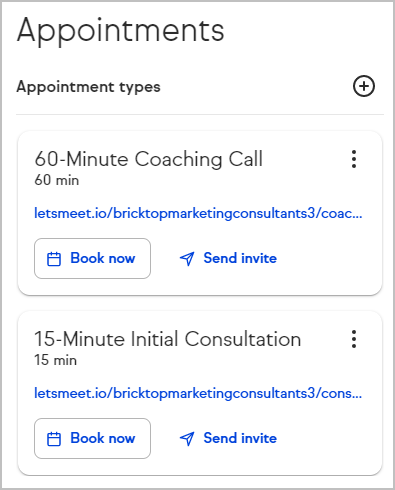Open options menu for 15-Minute Initial Consultation
This screenshot has width=395, height=490.
coord(354,339)
